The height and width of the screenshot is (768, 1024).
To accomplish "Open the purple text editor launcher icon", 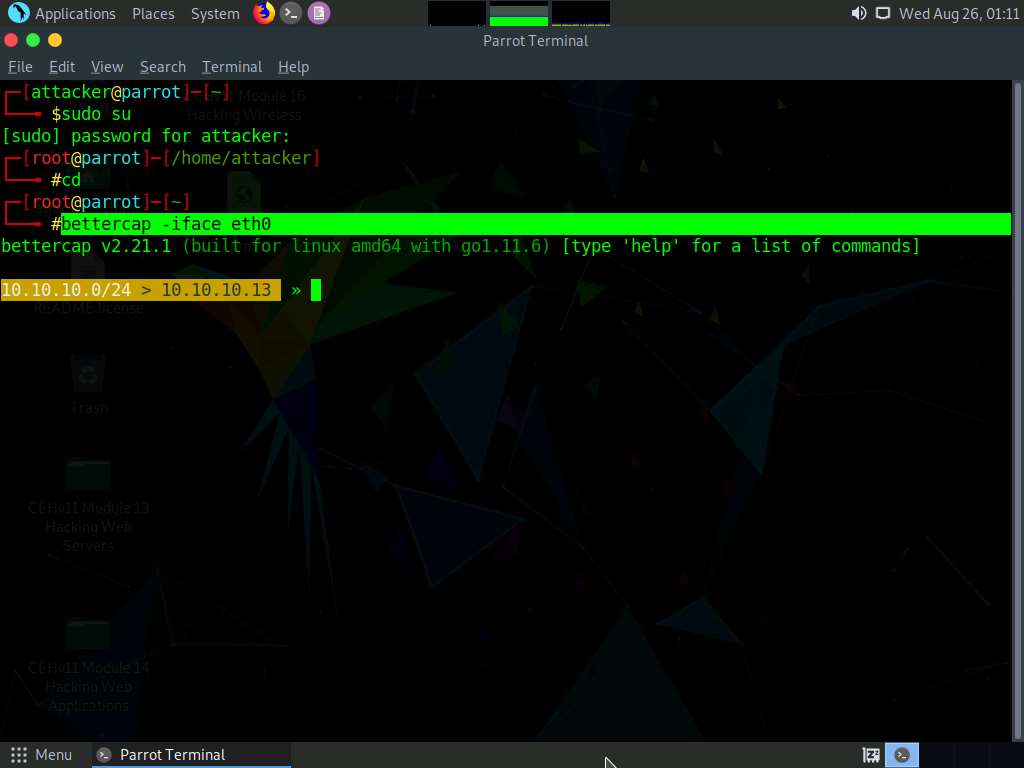I will [319, 13].
